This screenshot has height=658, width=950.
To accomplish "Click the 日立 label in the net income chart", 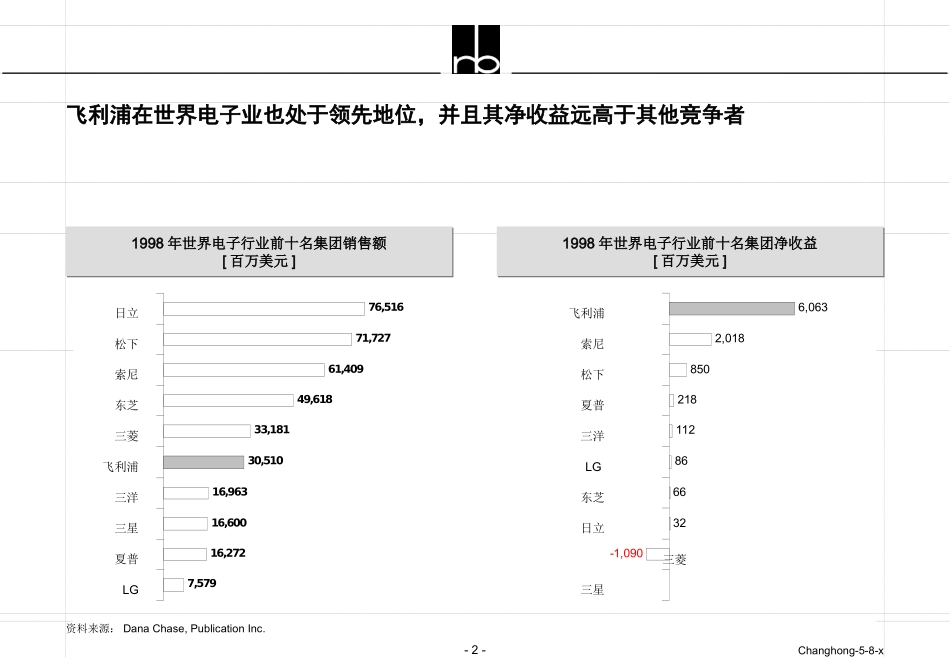I will 593,528.
